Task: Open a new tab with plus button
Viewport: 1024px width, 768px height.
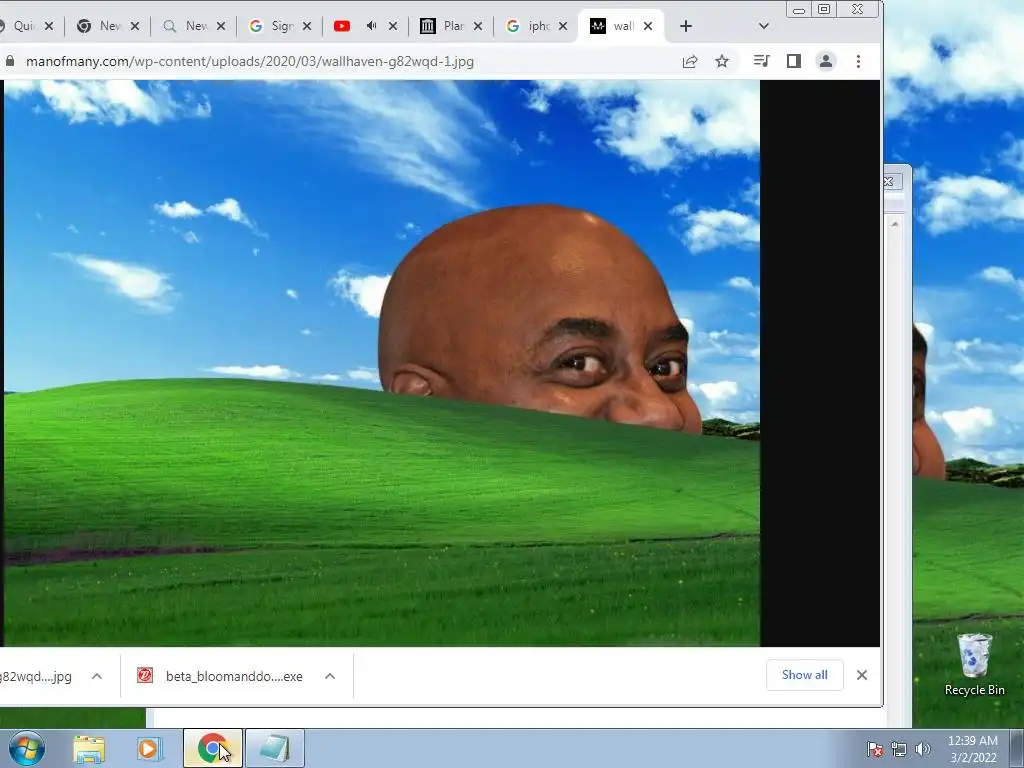Action: tap(686, 26)
